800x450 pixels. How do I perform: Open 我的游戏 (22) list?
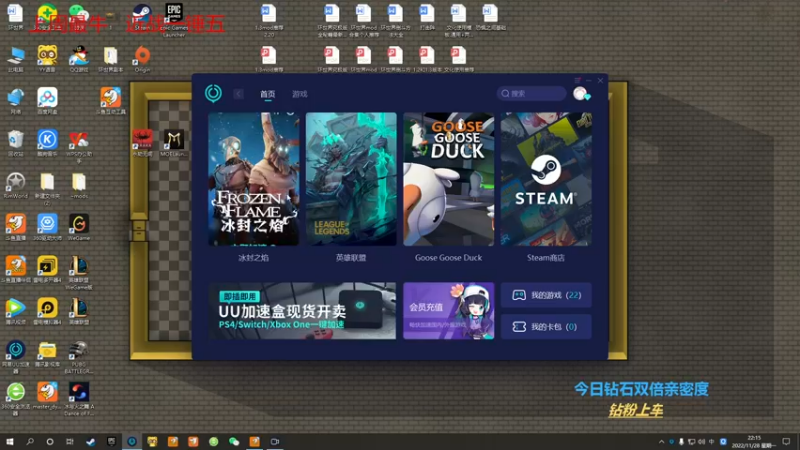pos(546,295)
